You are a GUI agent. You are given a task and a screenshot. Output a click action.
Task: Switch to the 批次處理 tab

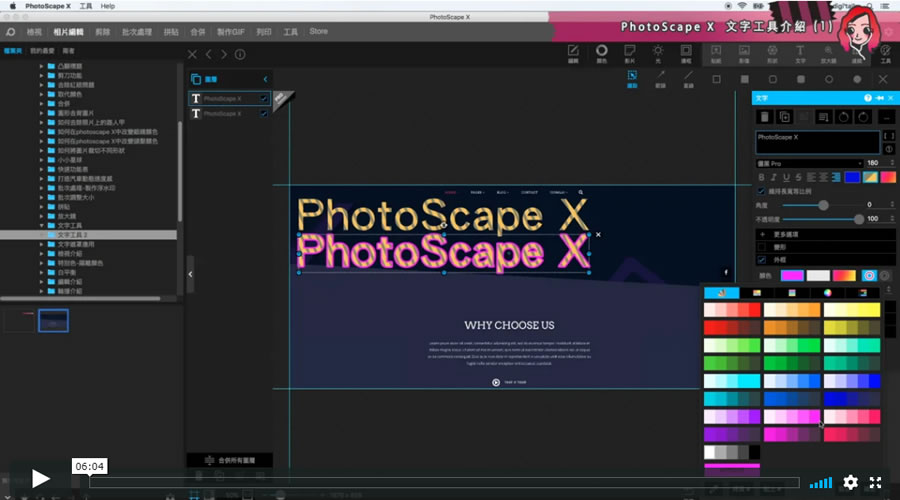[138, 32]
